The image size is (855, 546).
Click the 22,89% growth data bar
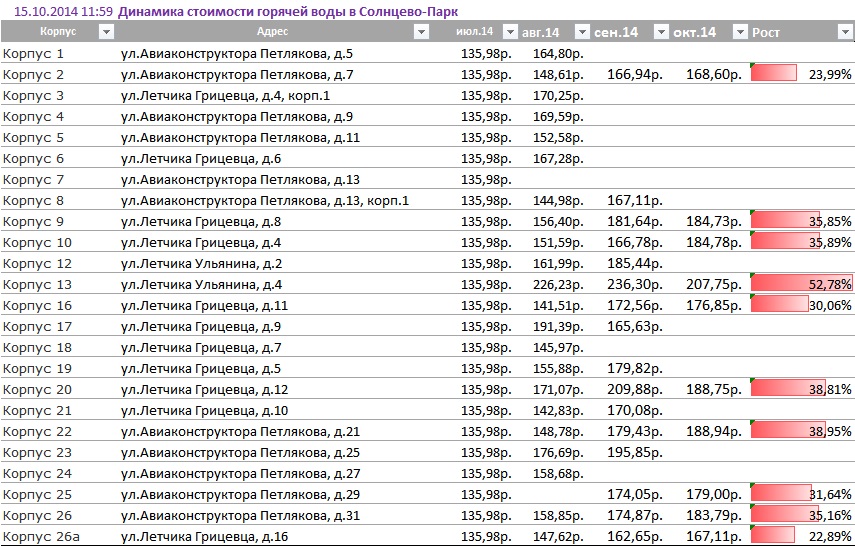pyautogui.click(x=773, y=535)
